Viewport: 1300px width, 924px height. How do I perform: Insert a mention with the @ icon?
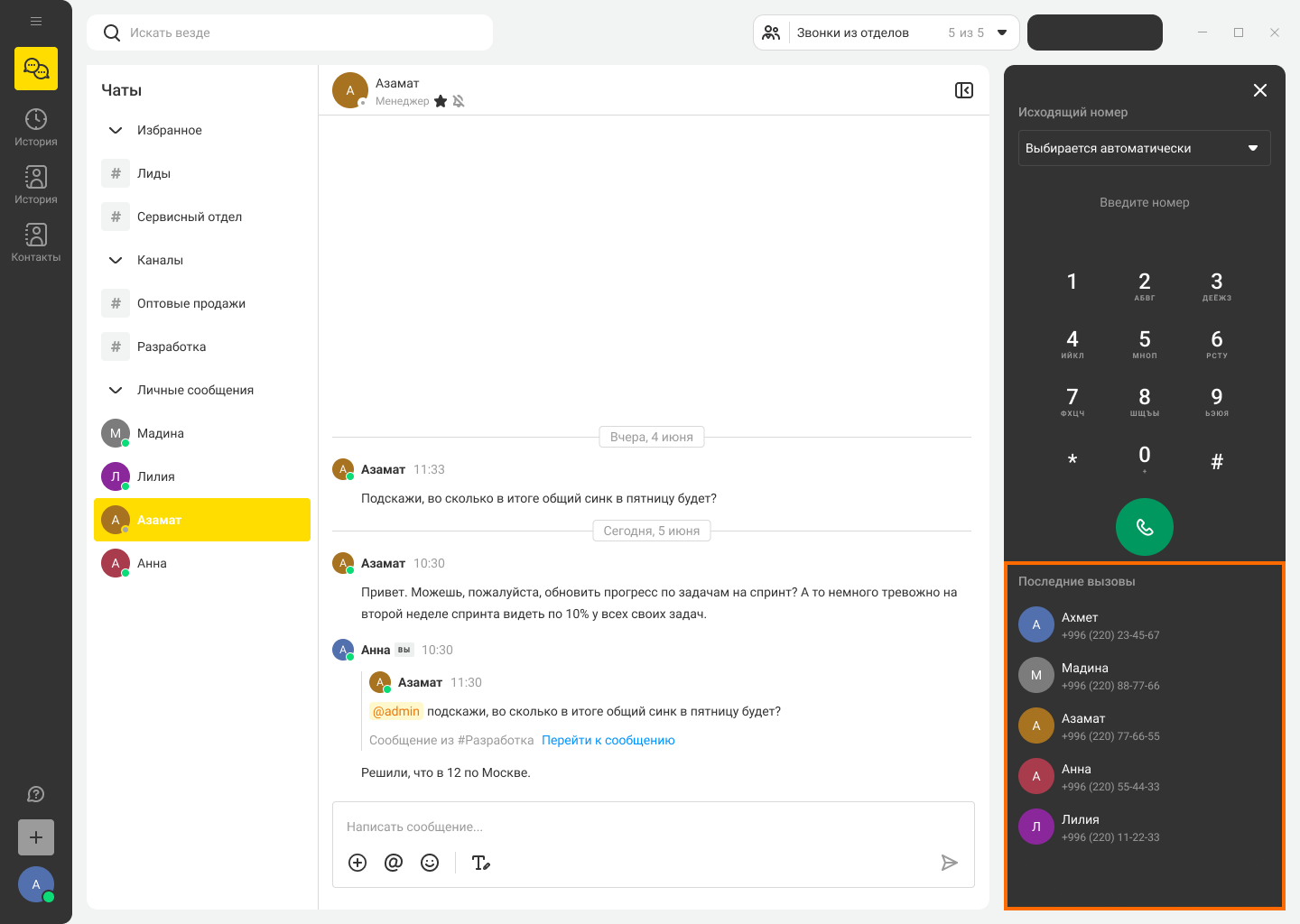click(x=394, y=863)
